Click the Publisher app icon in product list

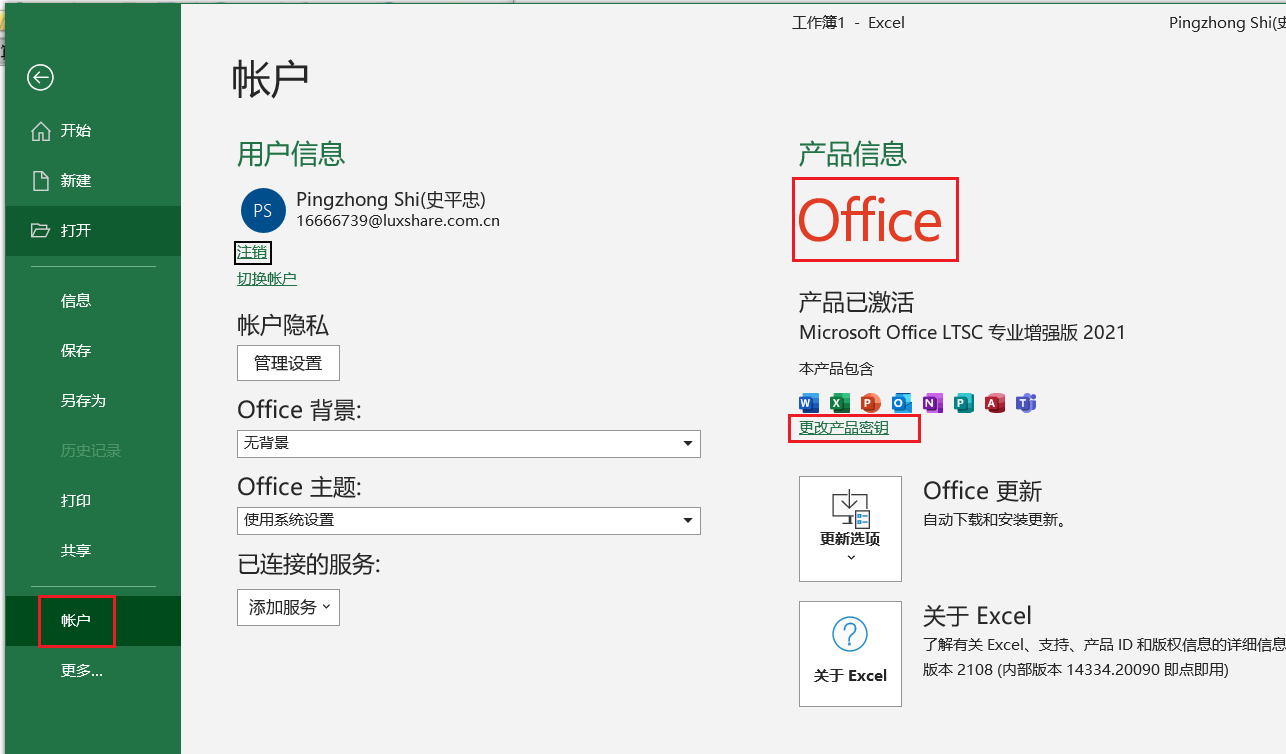(x=963, y=403)
